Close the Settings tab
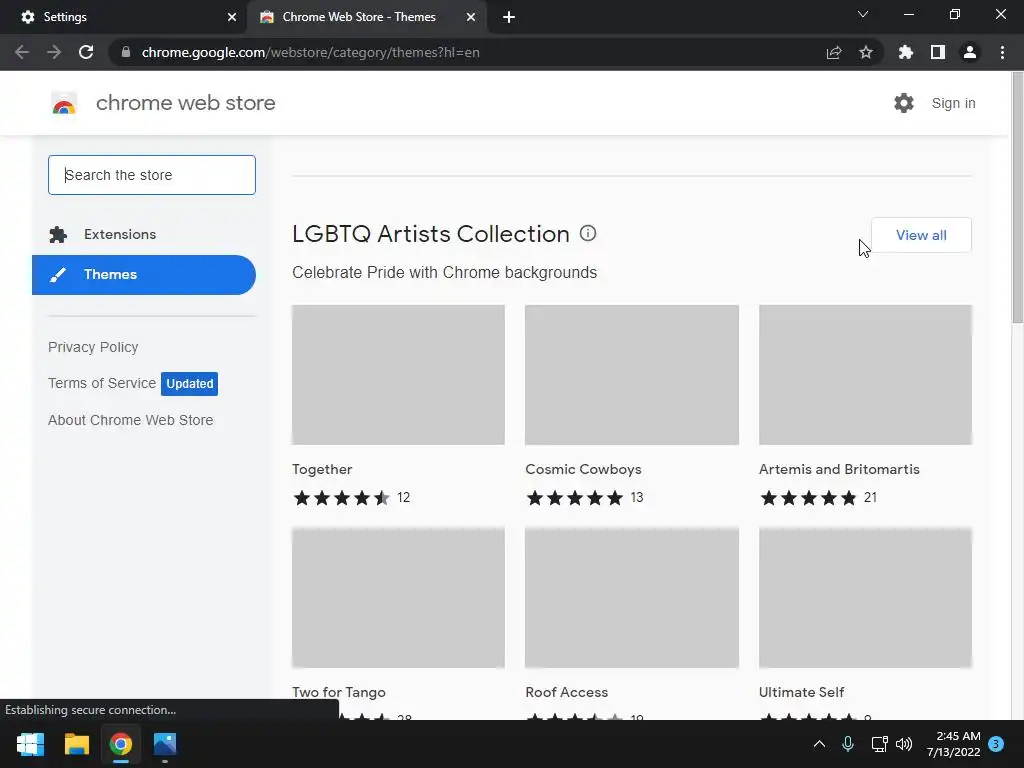Screen dimensions: 1024x768 (232, 17)
